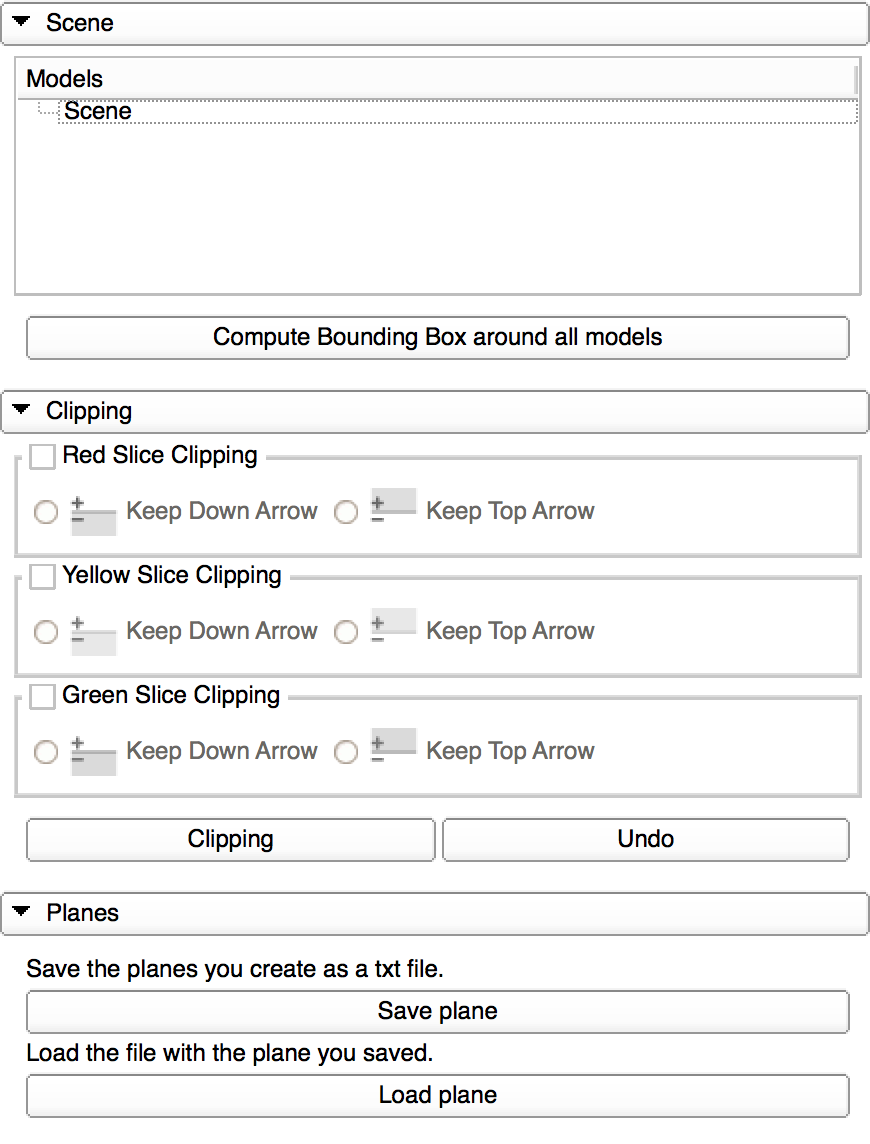Click the Keep Top Arrow icon under Yellow Slice

[394, 627]
